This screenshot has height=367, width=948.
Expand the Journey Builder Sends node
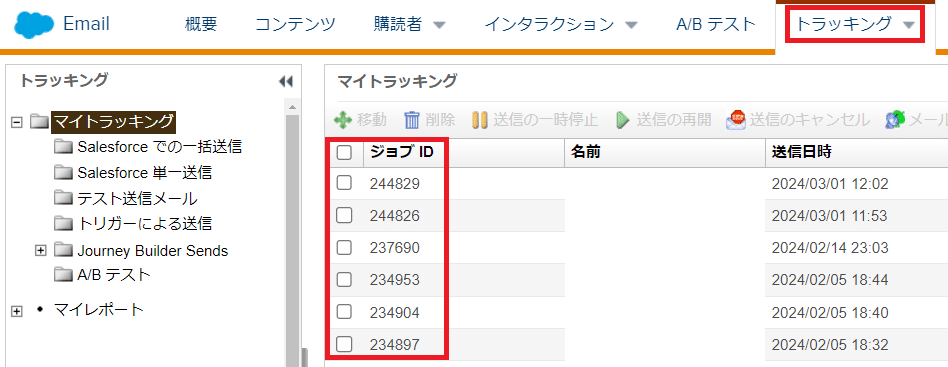(x=41, y=250)
